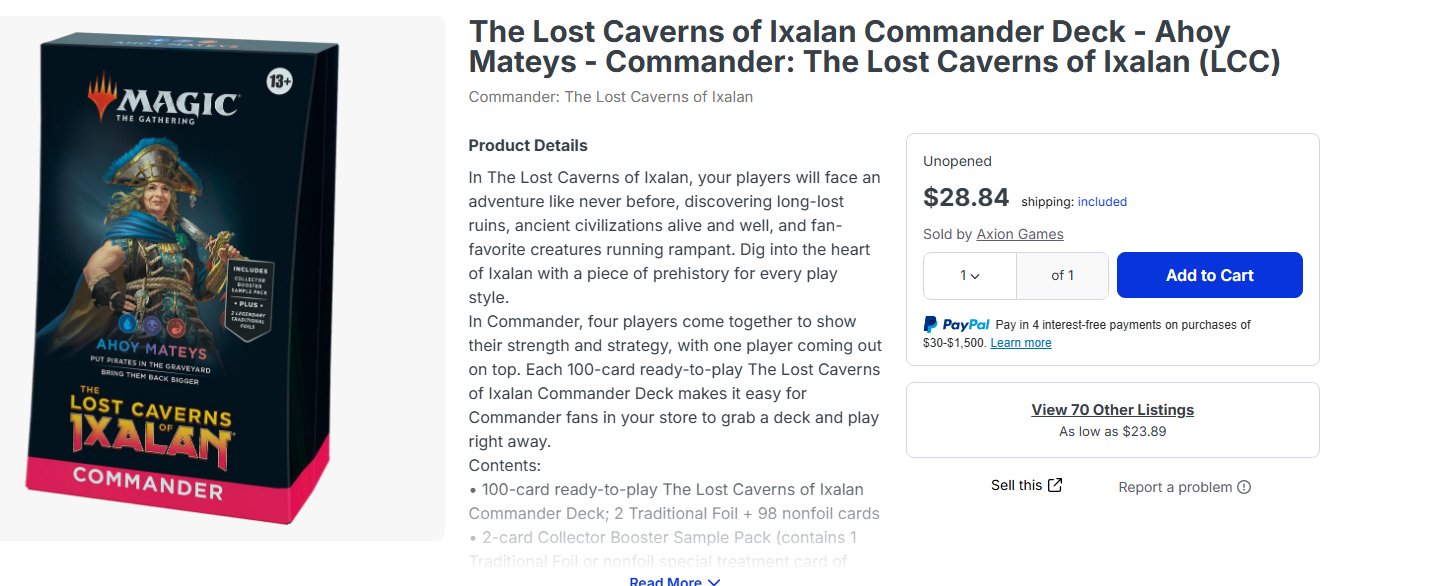Screen dimensions: 1446x586
Task: Click the PayPal Learn more link
Action: 1020,343
